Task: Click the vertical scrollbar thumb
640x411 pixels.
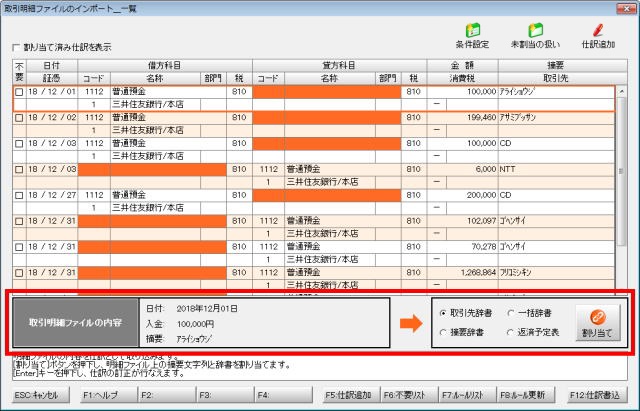Action: click(x=622, y=171)
